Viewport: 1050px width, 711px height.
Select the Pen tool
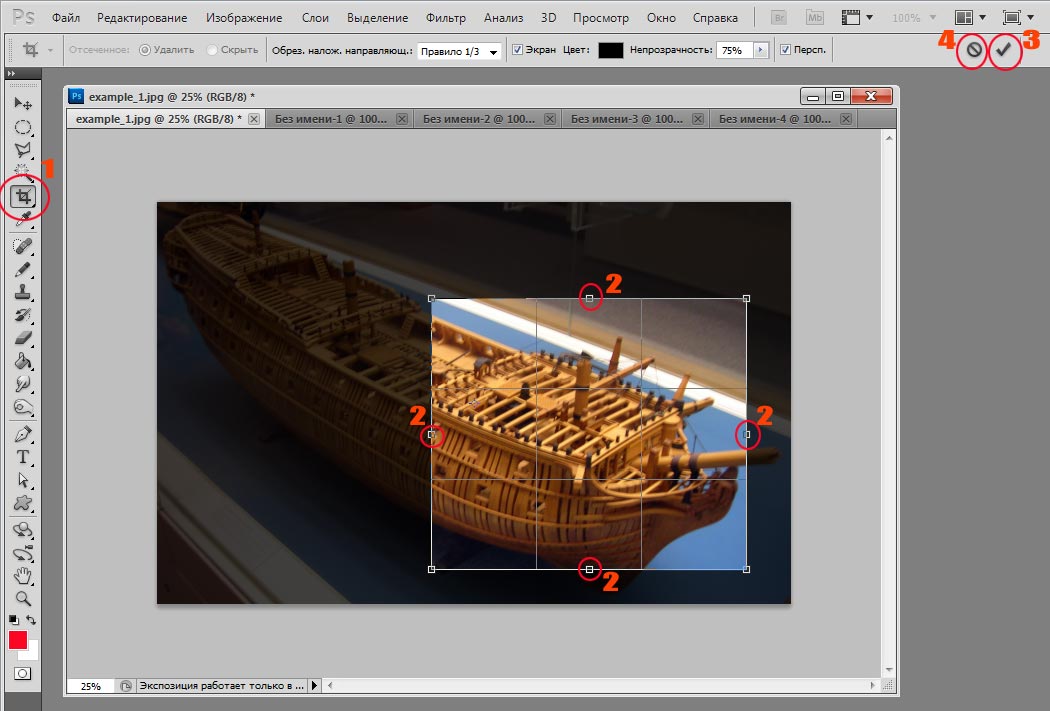(22, 435)
